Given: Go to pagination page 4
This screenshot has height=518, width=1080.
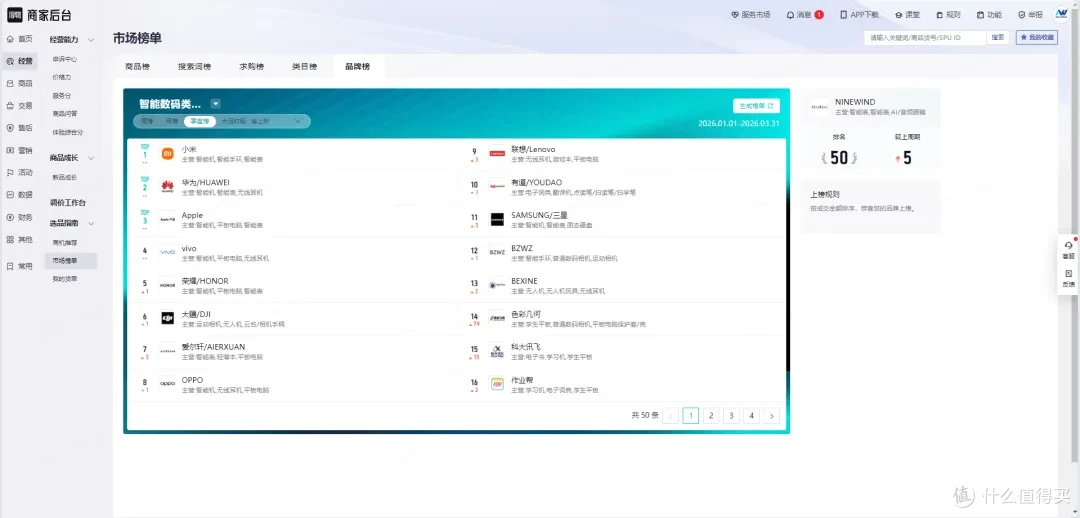Looking at the screenshot, I should [x=751, y=415].
